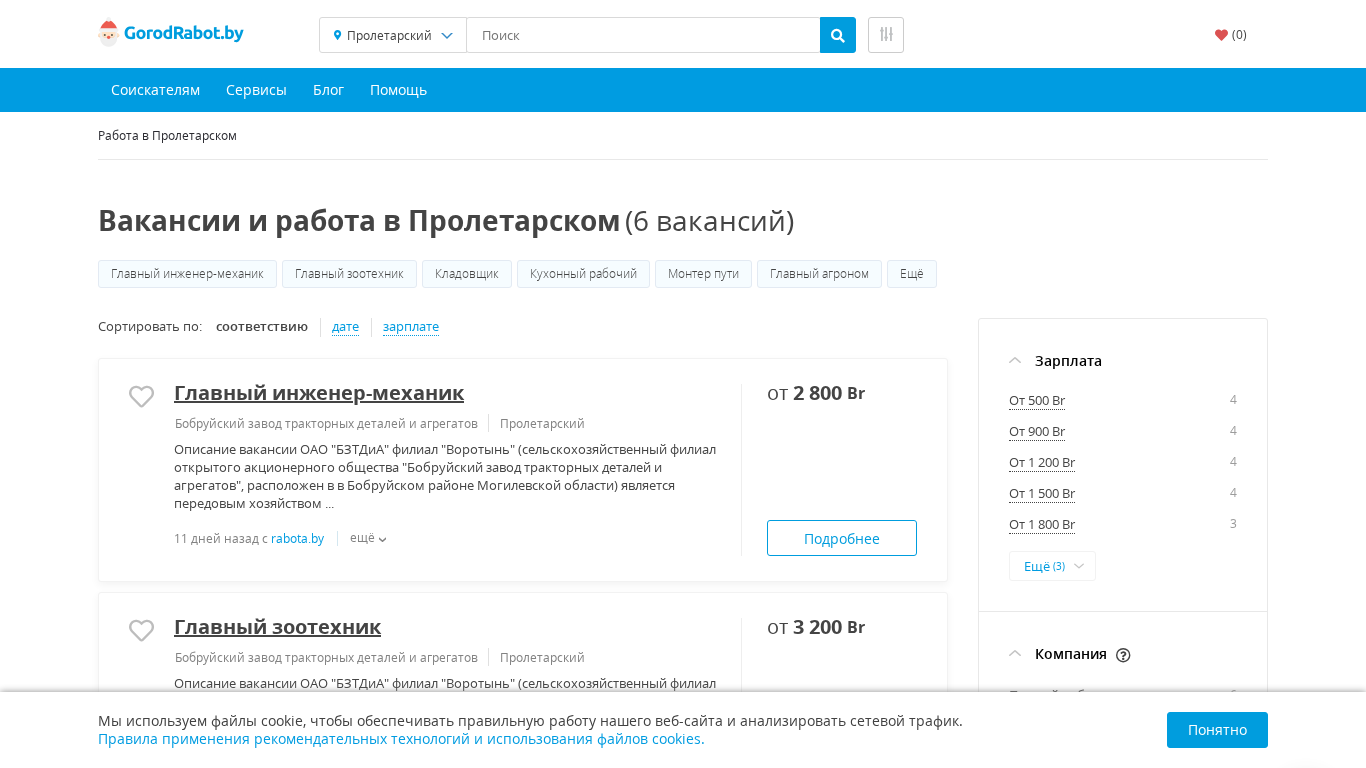Accept cookies with Понятно button
1366x768 pixels.
pos(1217,730)
